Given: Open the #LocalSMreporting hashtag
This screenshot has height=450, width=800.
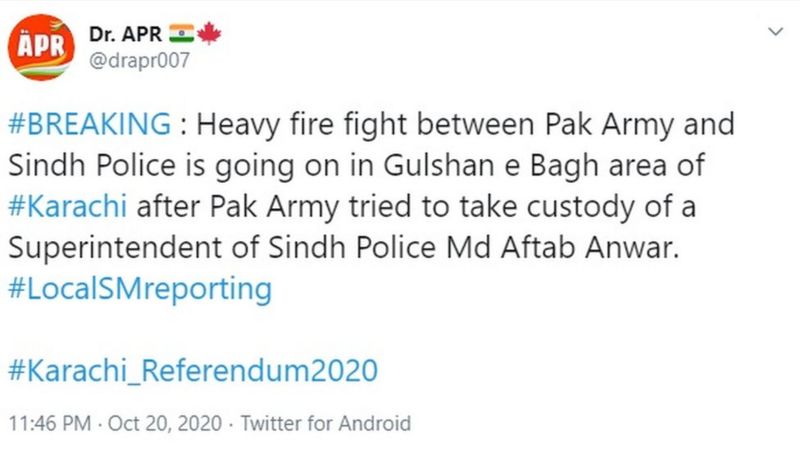Looking at the screenshot, I should [140, 289].
